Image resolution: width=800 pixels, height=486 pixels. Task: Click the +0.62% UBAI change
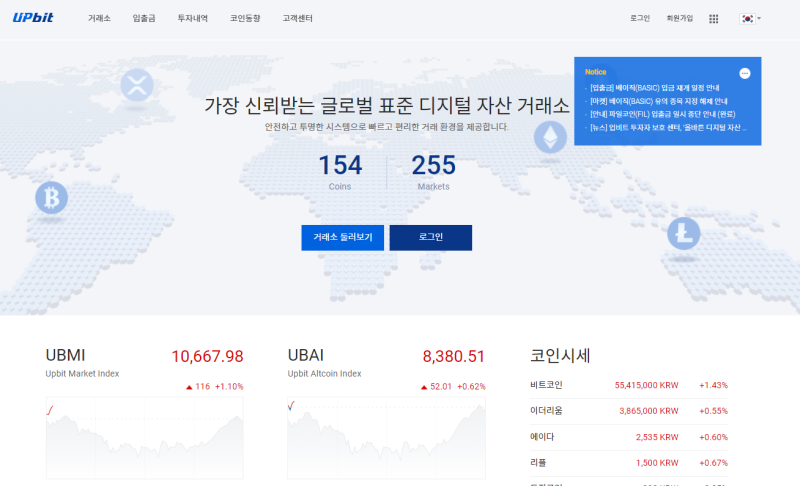[471, 387]
